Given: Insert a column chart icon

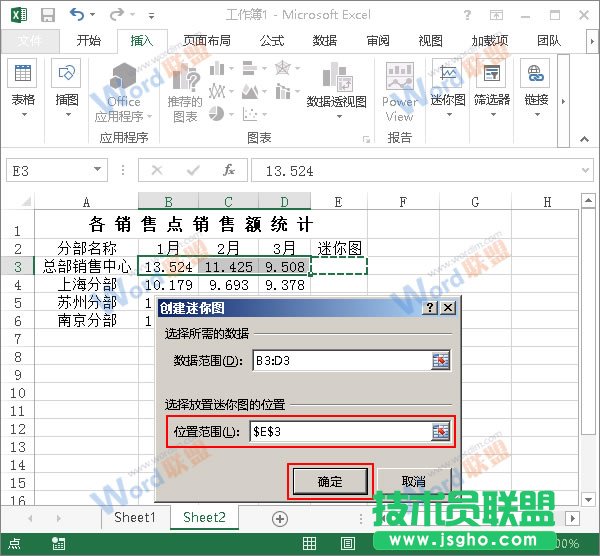Looking at the screenshot, I should [217, 68].
